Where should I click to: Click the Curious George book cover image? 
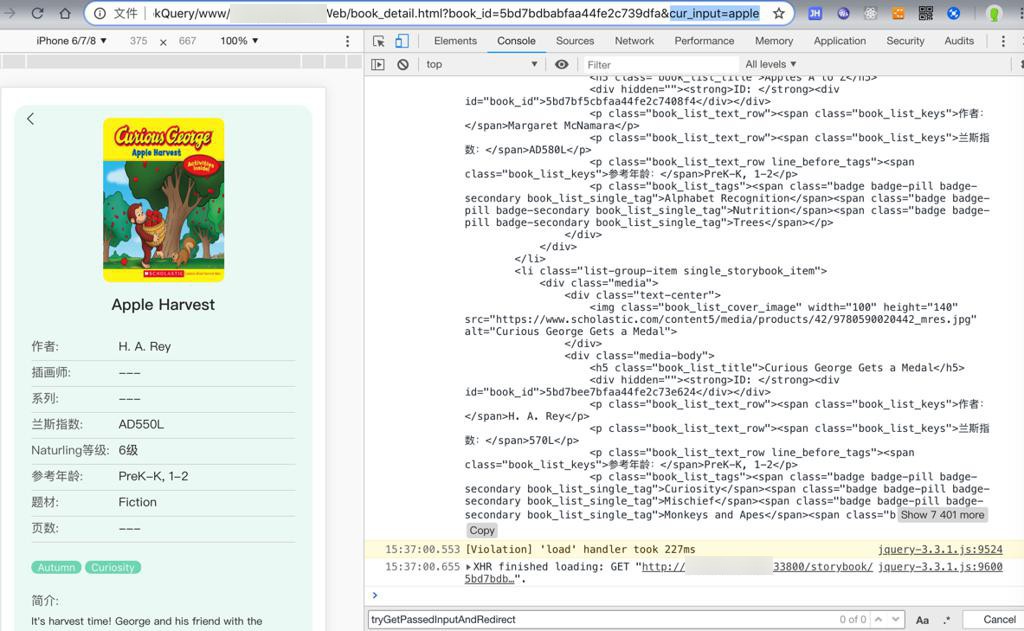pos(163,200)
